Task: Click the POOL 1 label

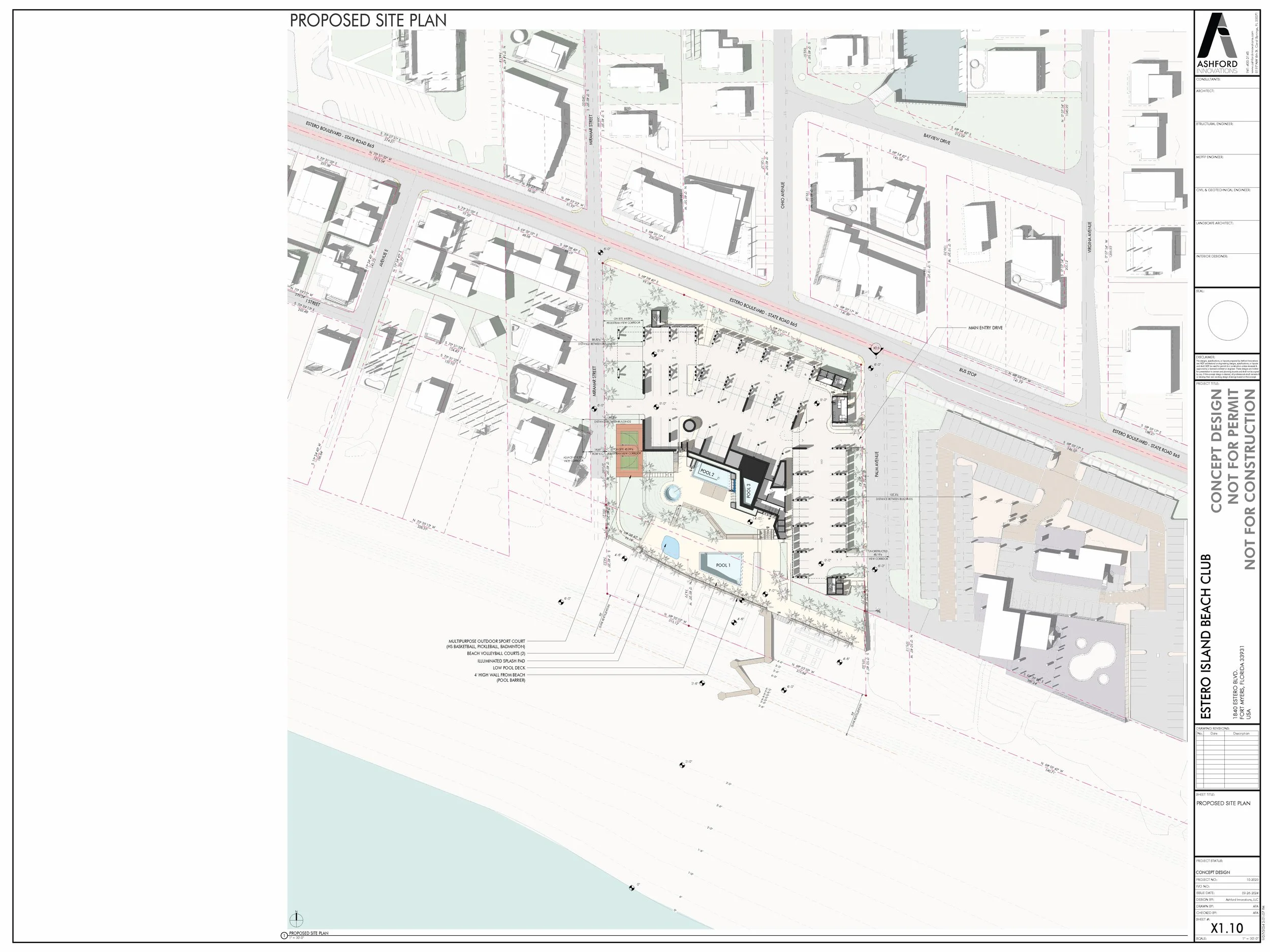Action: (723, 565)
